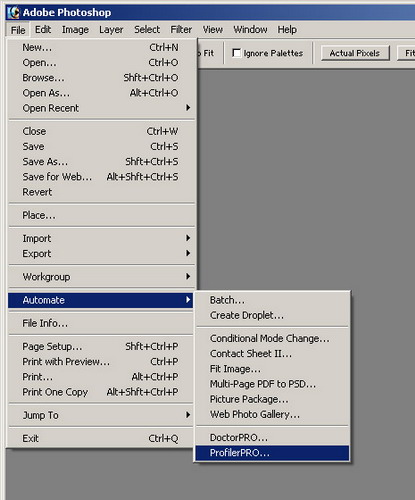Click the Actual Pixels button
Screen dimensions: 415x500
[x=355, y=53]
